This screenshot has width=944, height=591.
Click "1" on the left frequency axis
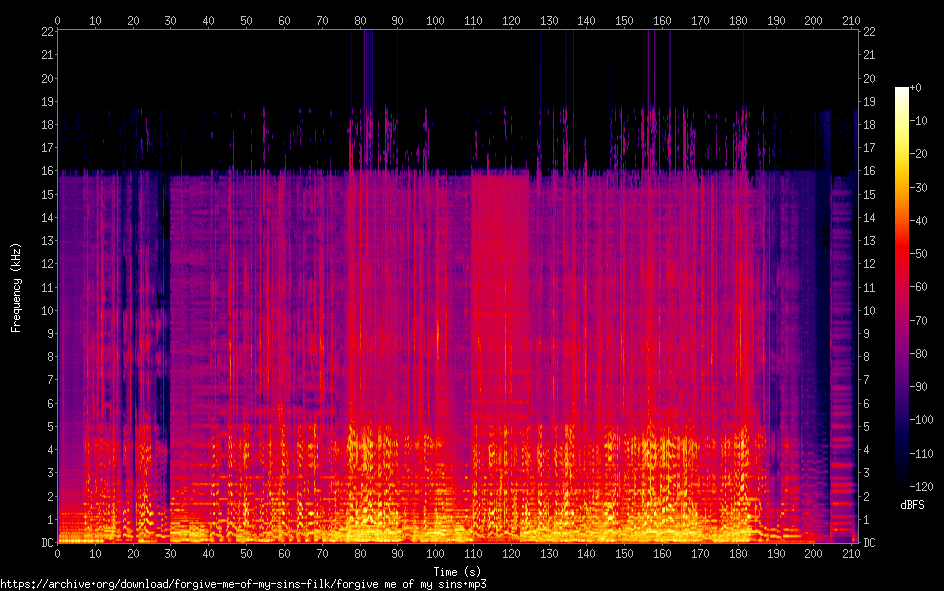pyautogui.click(x=51, y=519)
